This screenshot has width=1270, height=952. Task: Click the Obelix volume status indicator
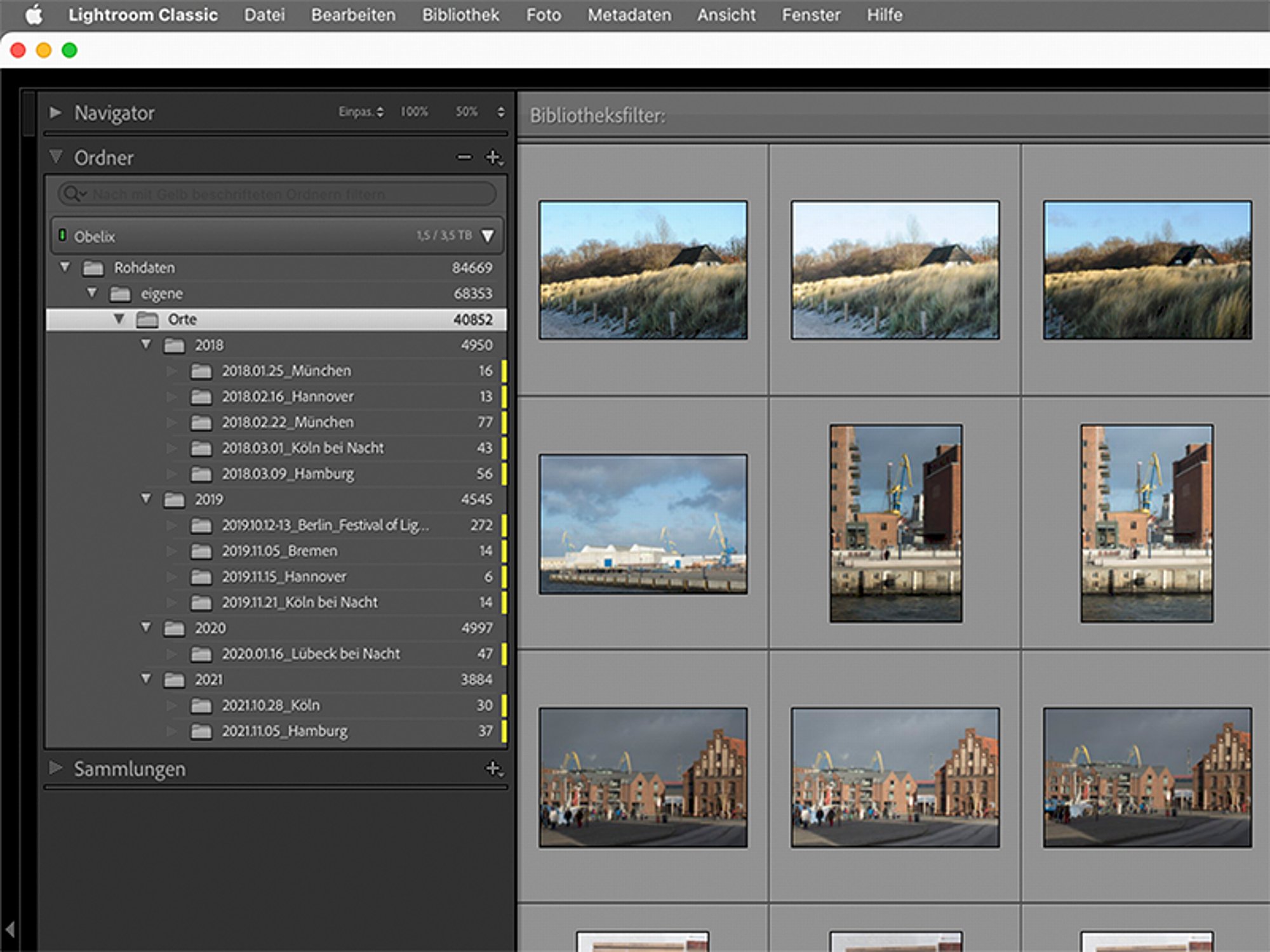click(x=62, y=235)
